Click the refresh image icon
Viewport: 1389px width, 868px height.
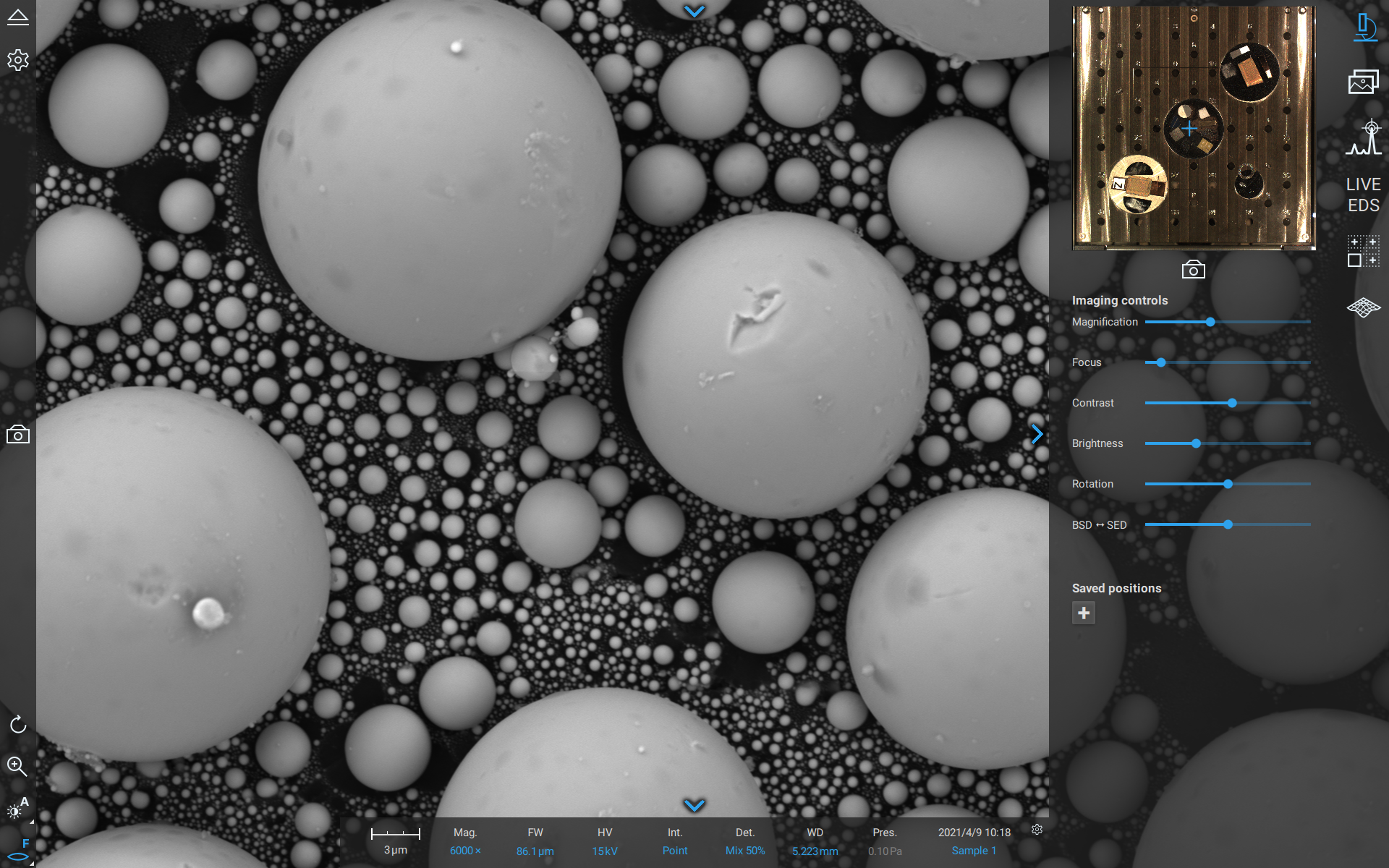pyautogui.click(x=17, y=724)
